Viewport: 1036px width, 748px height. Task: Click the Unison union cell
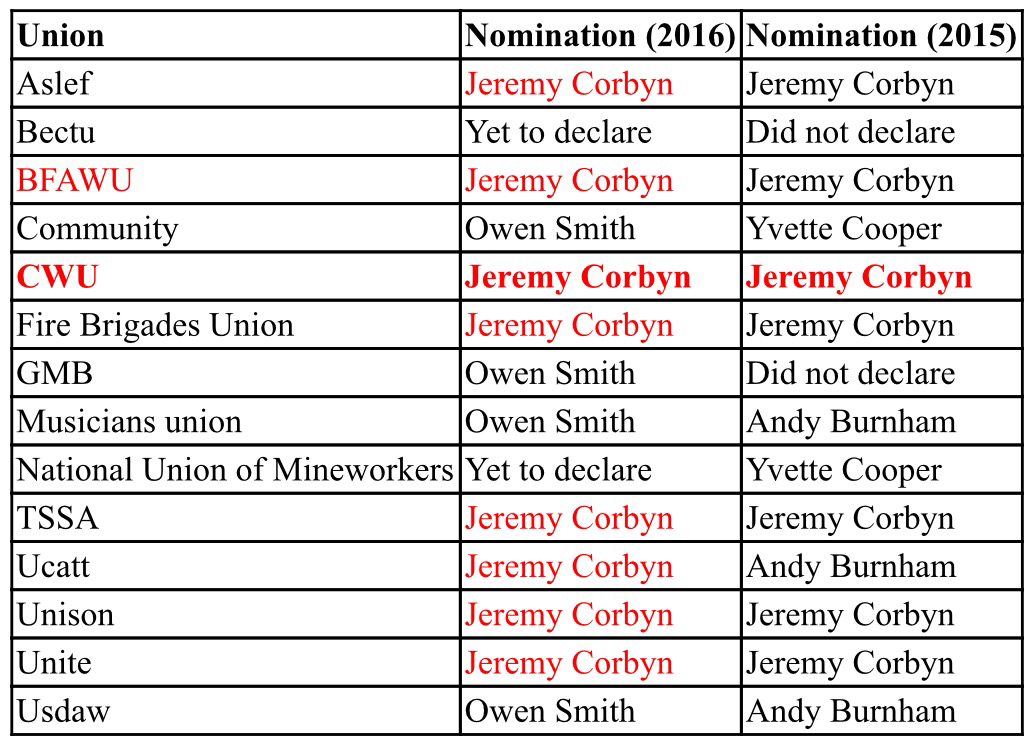click(65, 615)
